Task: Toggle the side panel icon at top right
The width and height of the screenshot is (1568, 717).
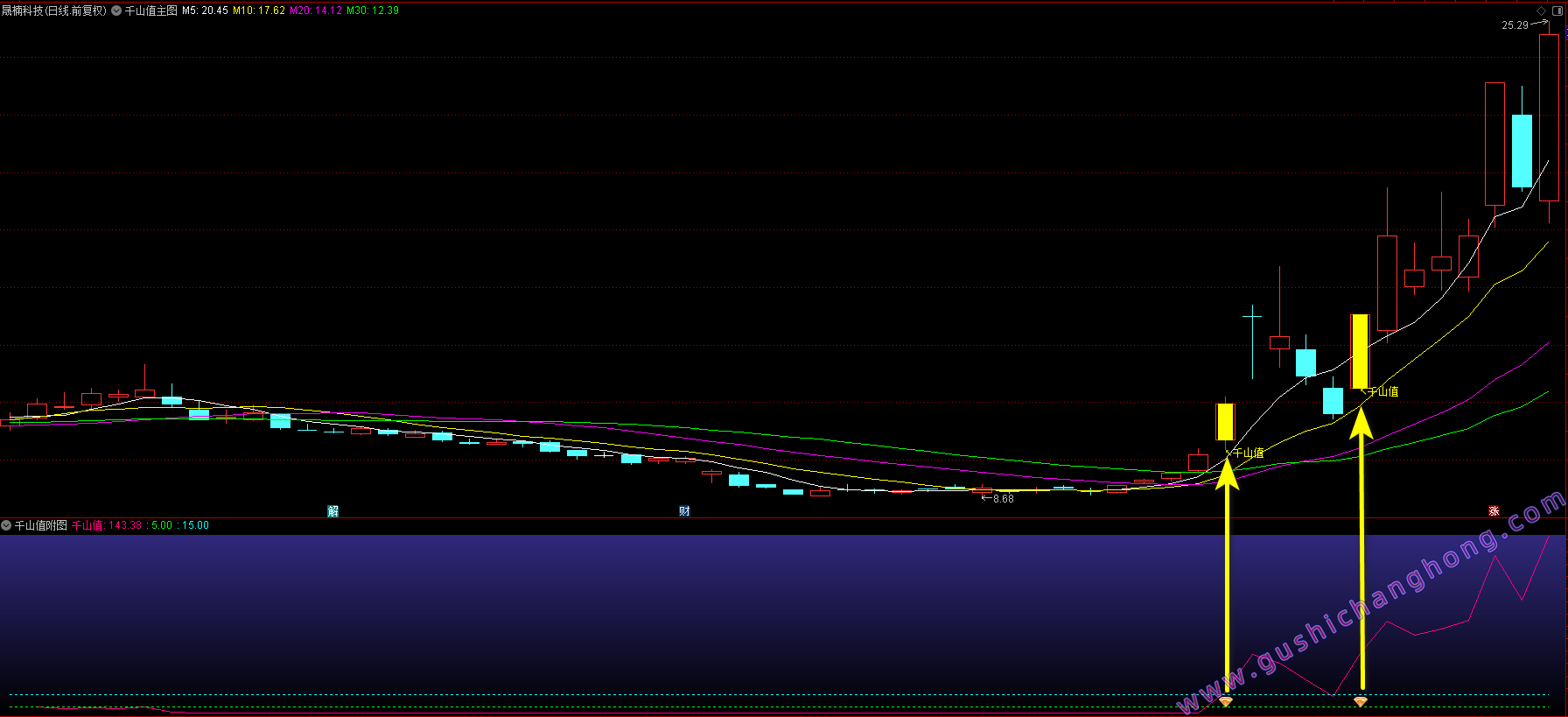Action: 1557,11
